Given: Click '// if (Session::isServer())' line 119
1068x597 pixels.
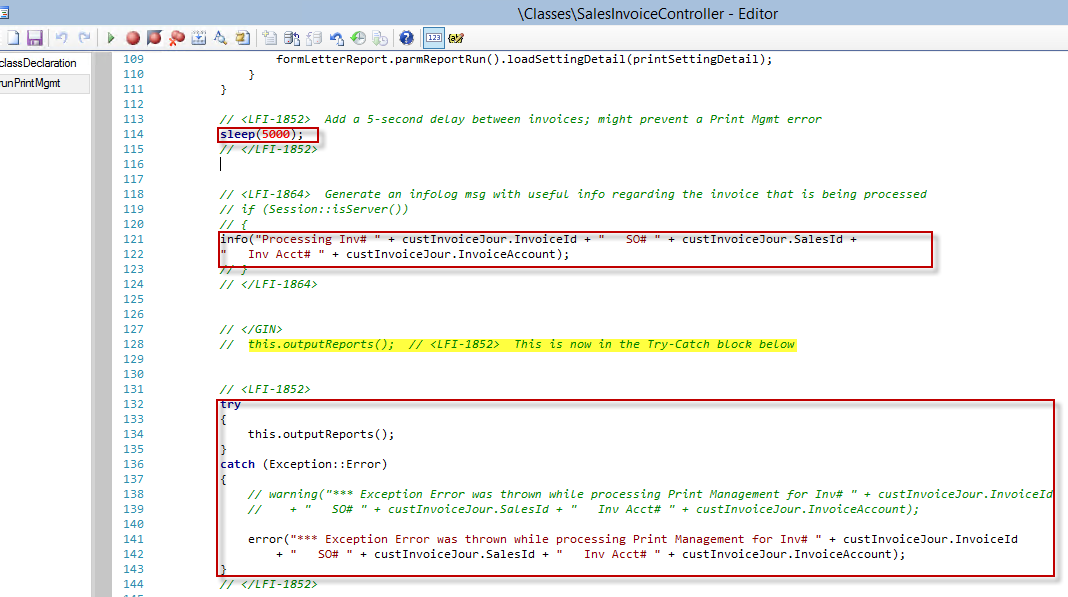Looking at the screenshot, I should point(314,209).
